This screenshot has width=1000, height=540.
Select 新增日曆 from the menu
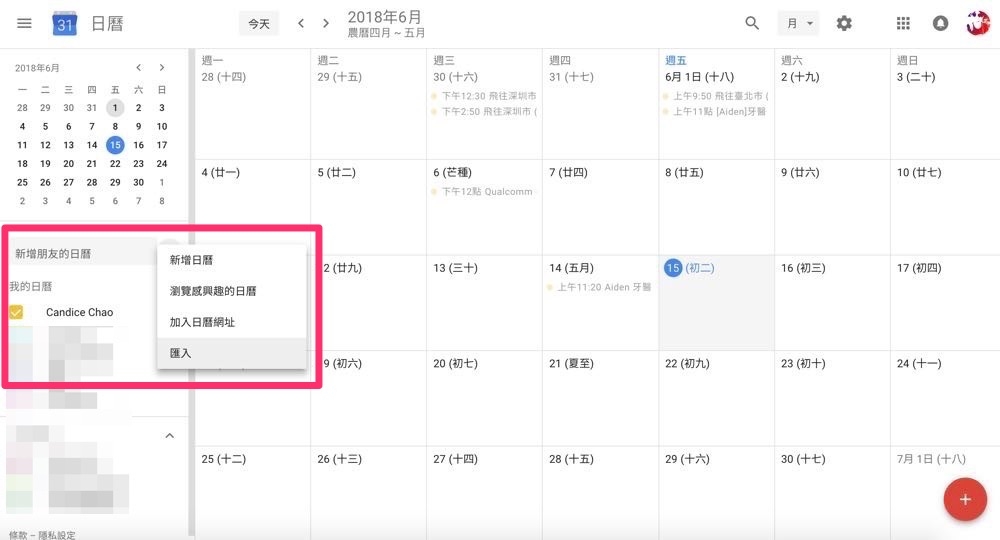[191, 260]
